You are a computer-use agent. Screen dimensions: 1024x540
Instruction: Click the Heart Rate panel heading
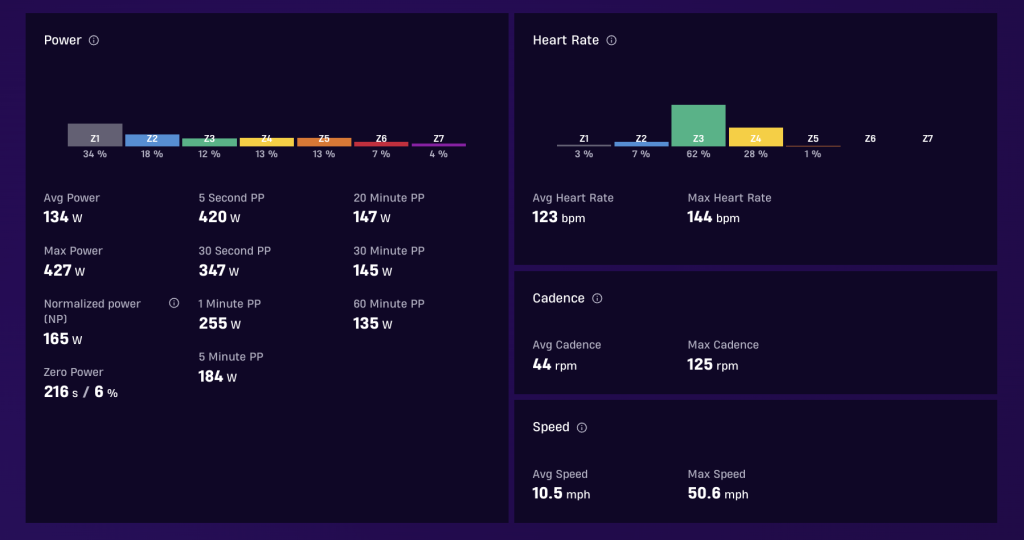coord(566,40)
